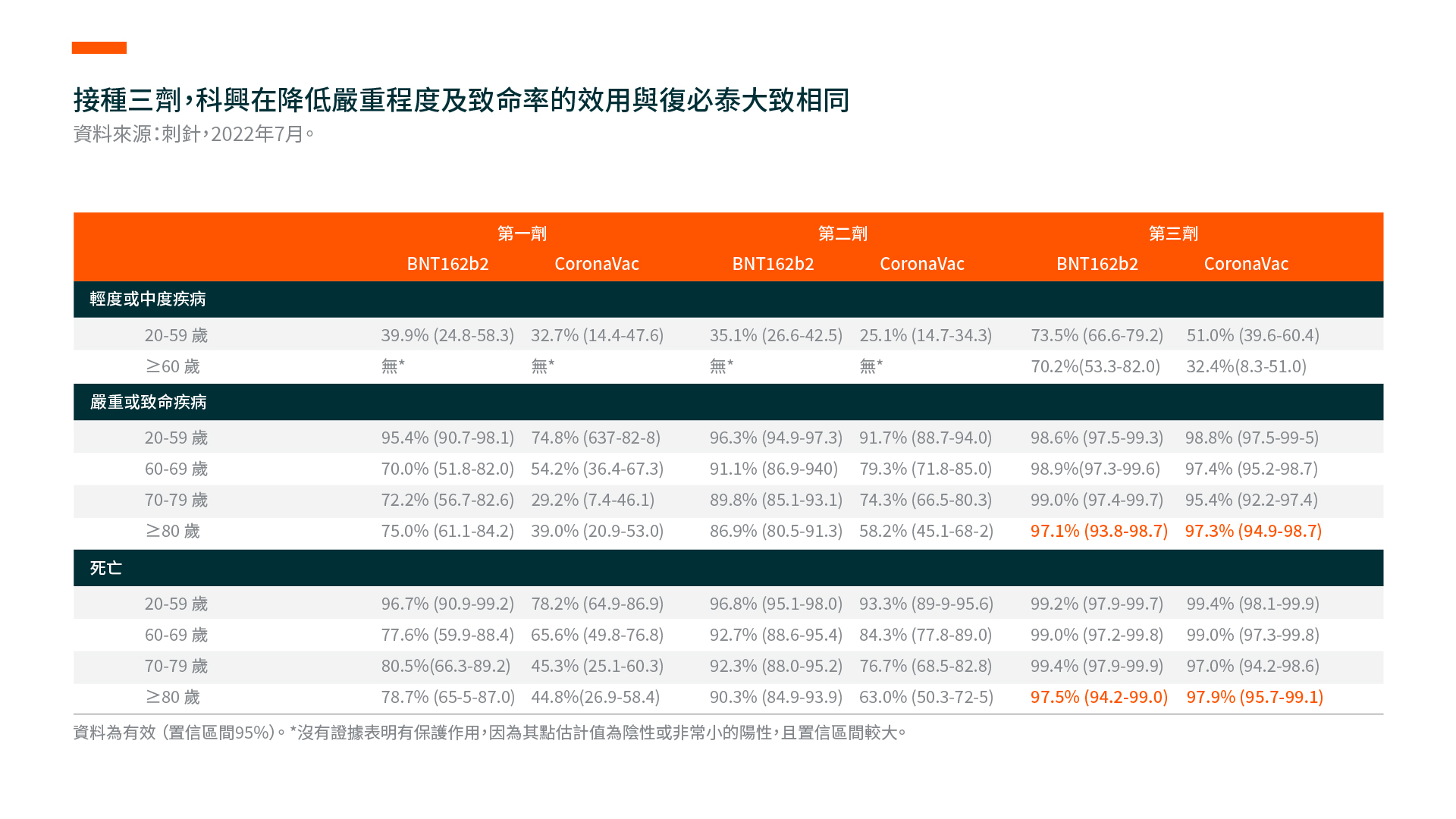Image resolution: width=1456 pixels, height=819 pixels.
Task: Click the 輕度或中度疾病 section header
Action: point(148,299)
